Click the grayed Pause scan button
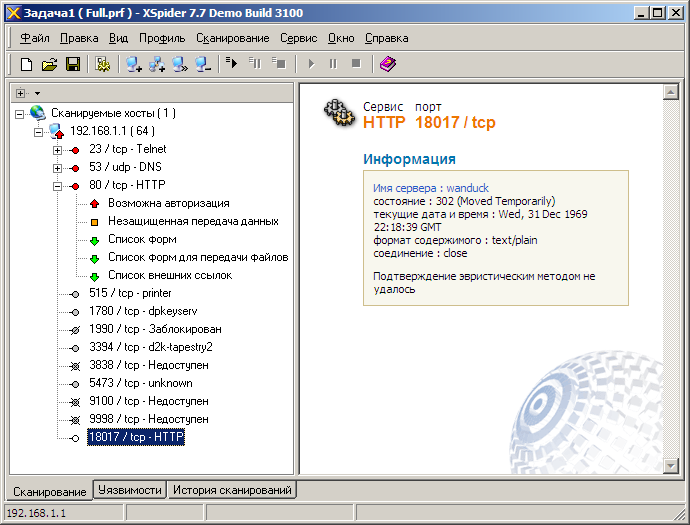 point(333,64)
